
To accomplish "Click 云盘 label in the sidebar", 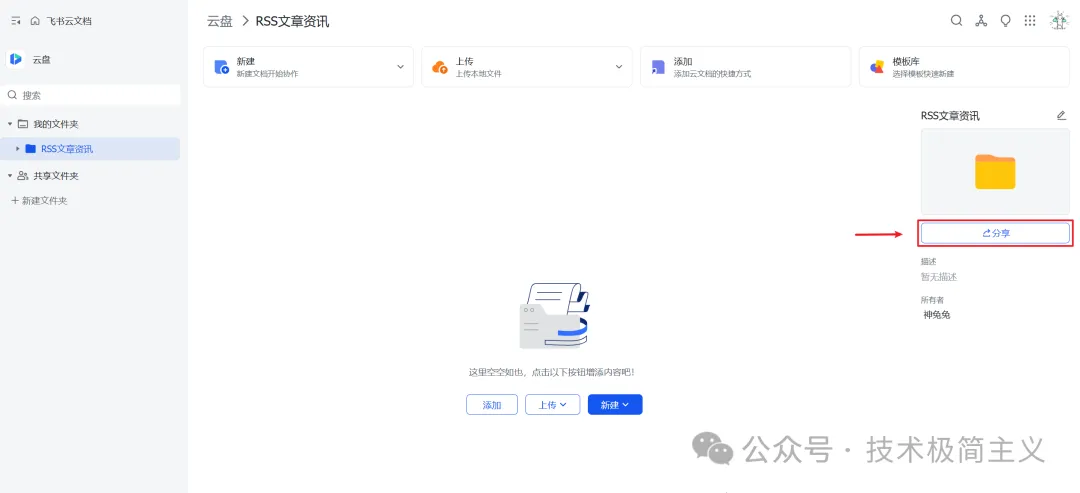I will (x=41, y=60).
